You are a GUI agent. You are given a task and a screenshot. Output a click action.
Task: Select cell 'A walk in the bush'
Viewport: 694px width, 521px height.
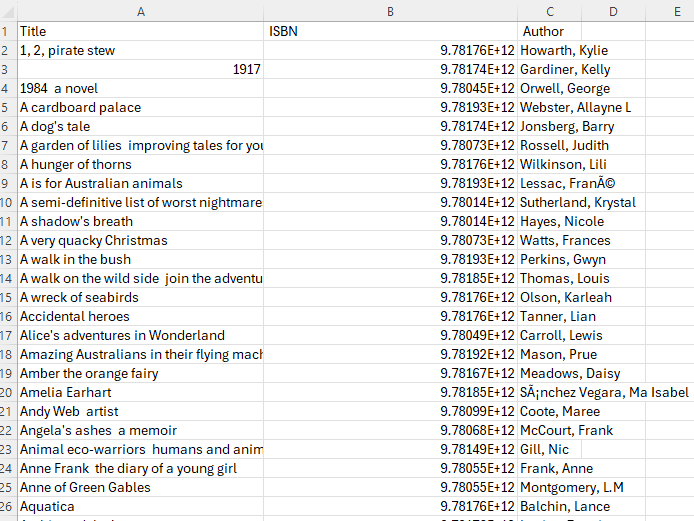click(x=141, y=259)
